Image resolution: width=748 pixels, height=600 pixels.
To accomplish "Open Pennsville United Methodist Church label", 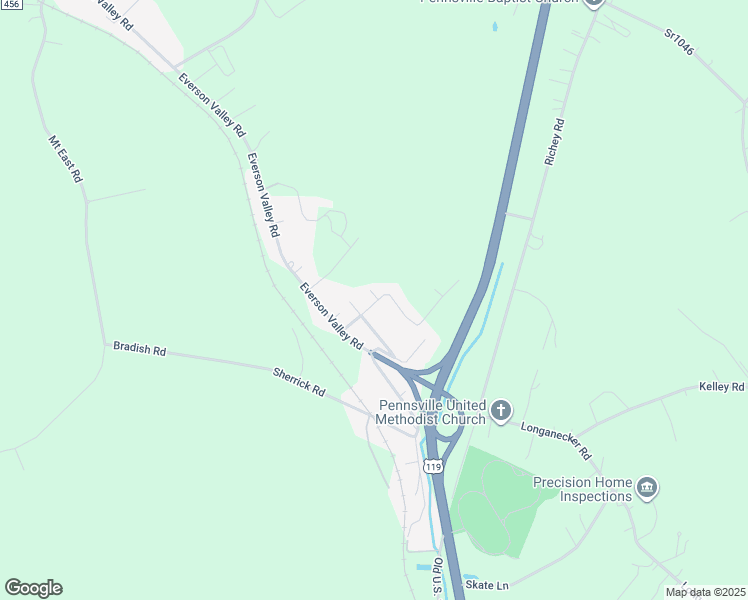I will click(x=431, y=413).
